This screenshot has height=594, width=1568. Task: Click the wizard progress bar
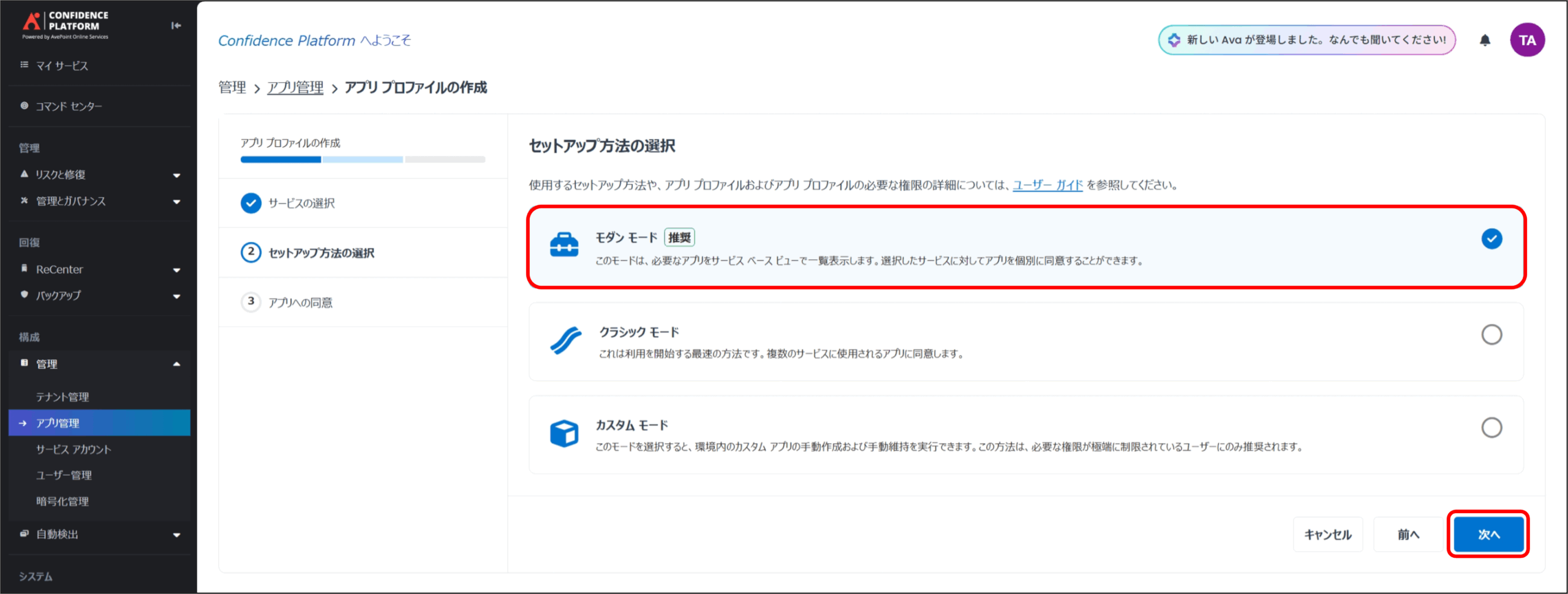coord(363,159)
